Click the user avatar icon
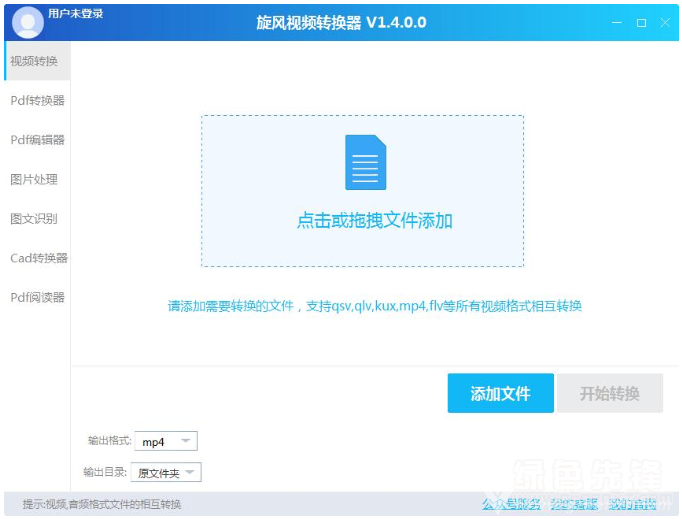Viewport: 682px width, 519px height. click(28, 22)
